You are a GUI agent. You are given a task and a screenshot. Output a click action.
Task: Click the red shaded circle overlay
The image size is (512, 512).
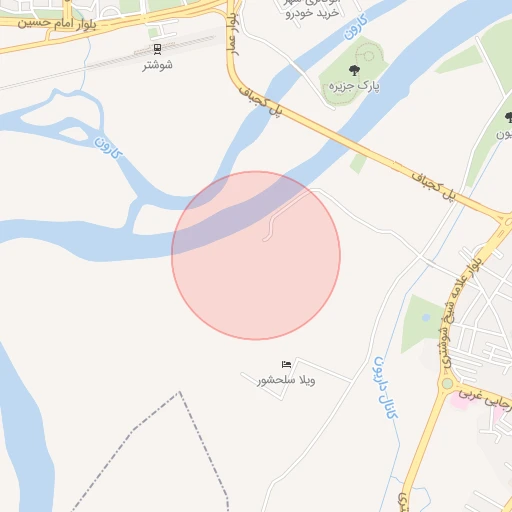click(x=256, y=256)
